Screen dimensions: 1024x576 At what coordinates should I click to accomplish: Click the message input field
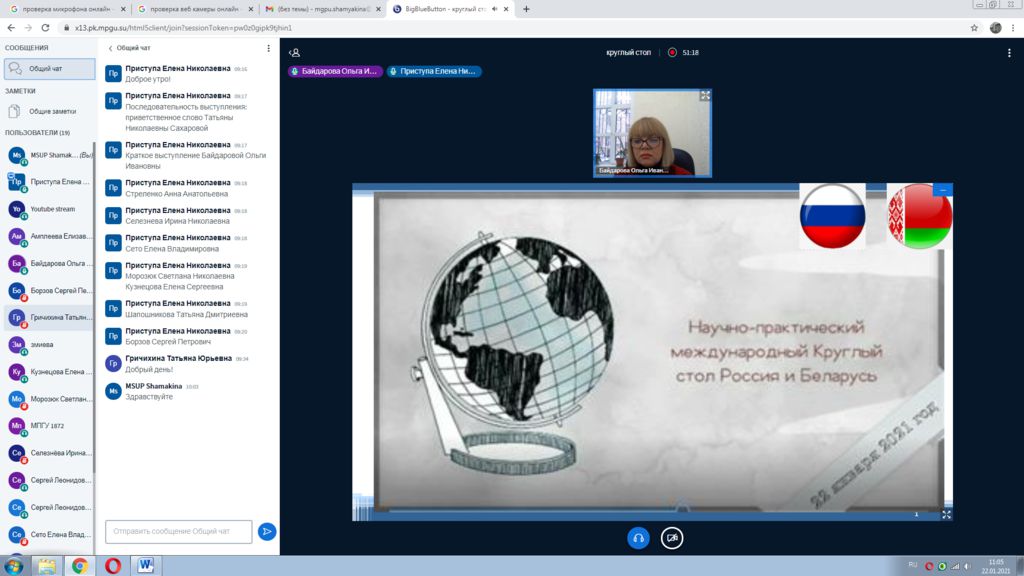(x=179, y=531)
